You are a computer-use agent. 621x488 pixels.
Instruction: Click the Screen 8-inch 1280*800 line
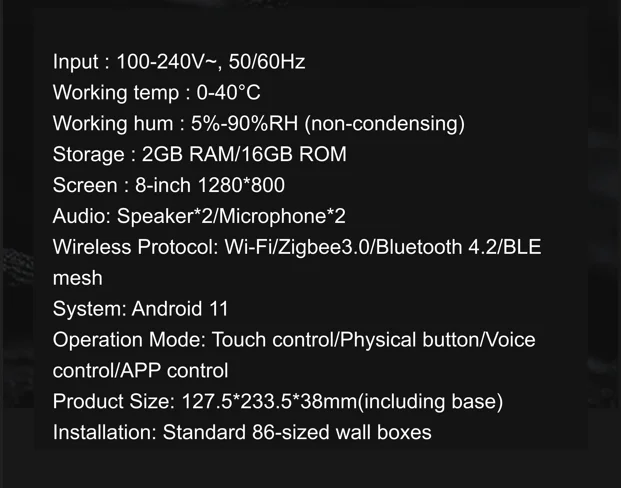point(169,185)
